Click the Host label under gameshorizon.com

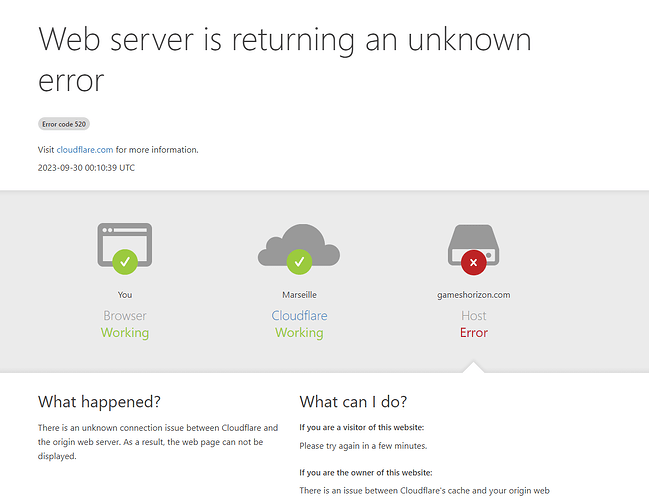click(x=474, y=316)
